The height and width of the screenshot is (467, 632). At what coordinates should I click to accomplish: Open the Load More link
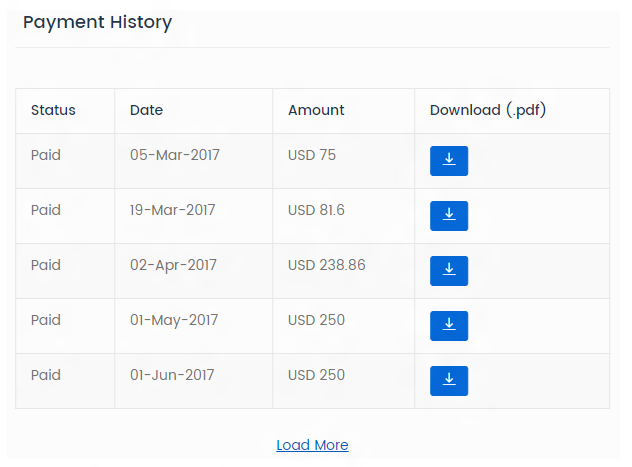point(312,445)
